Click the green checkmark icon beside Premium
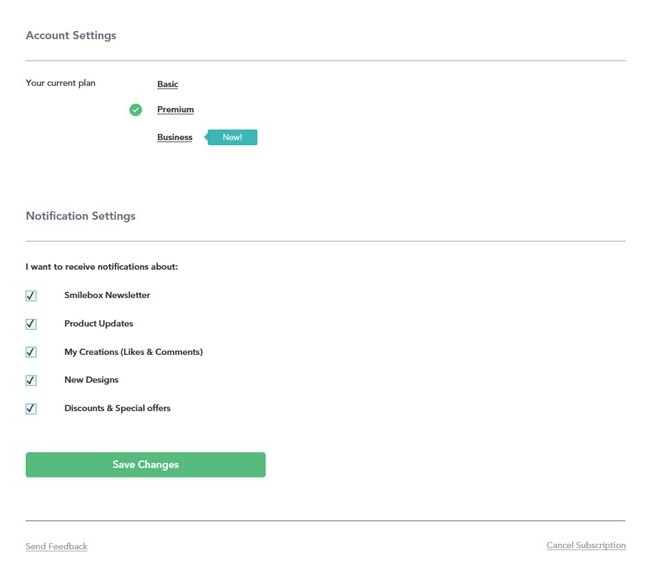 136,110
